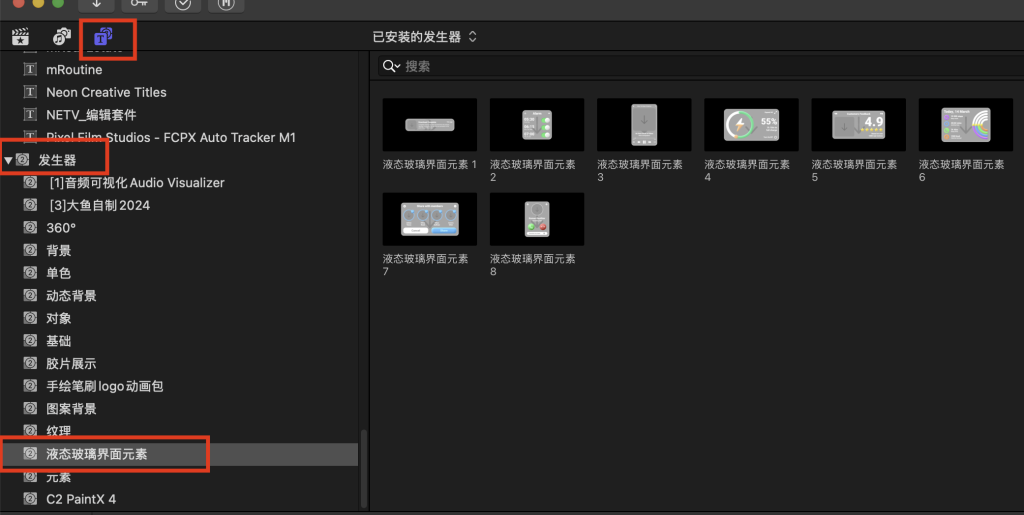This screenshot has width=1024, height=515.
Task: Open the 已安装的发生器 dropdown
Action: 424,37
